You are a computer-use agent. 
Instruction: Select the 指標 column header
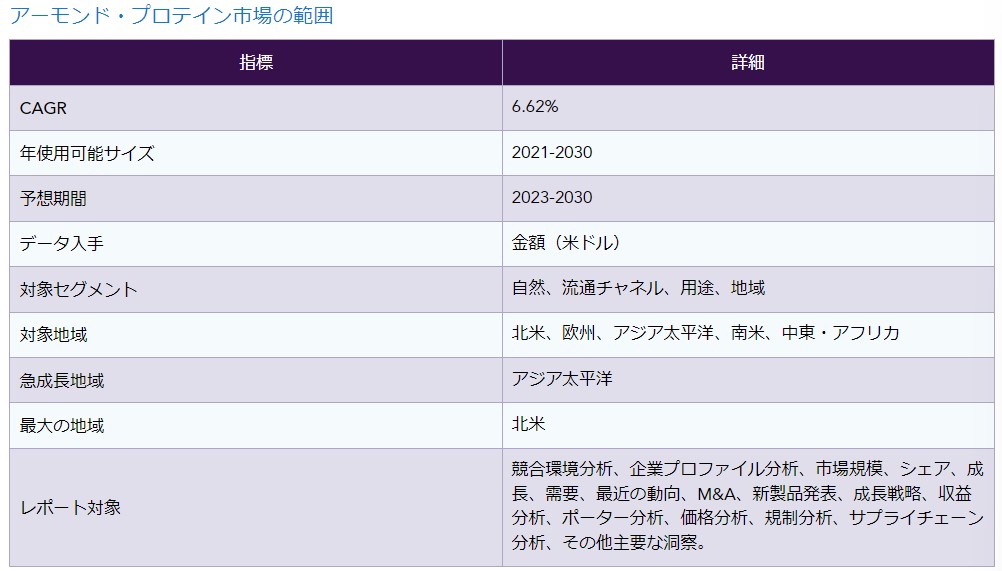point(256,63)
